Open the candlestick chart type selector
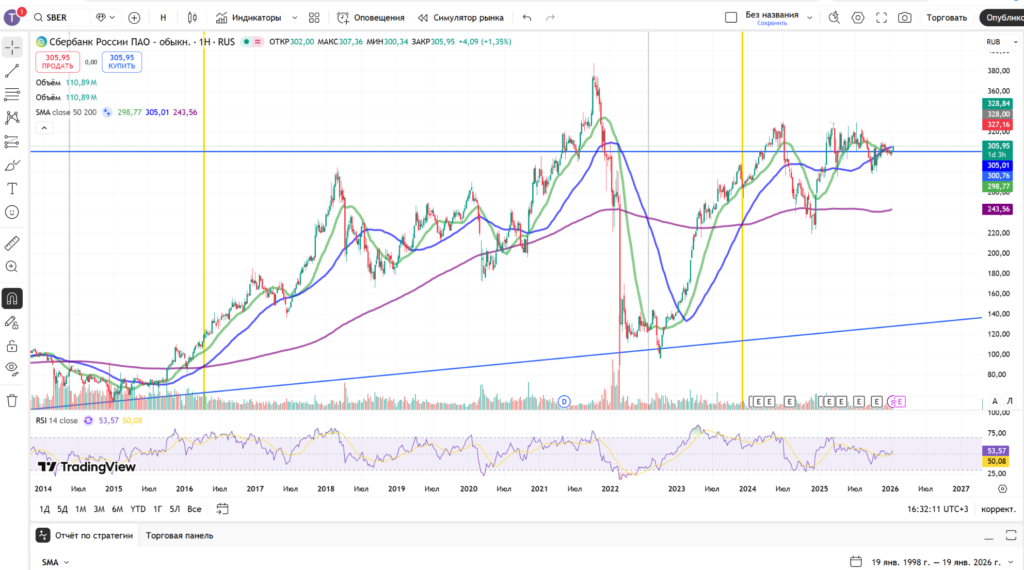Screen dimensions: 1024x570 click(x=192, y=18)
